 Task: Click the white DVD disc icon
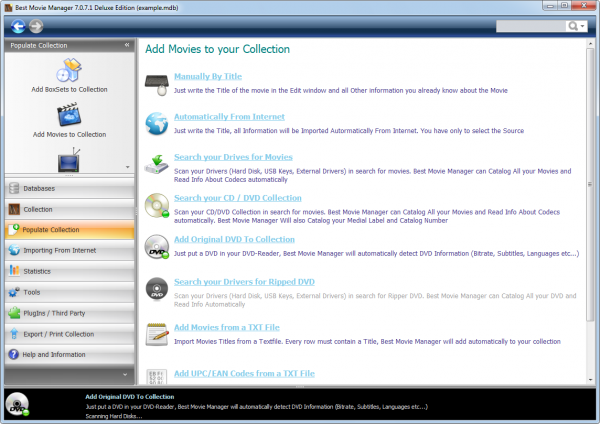click(157, 247)
